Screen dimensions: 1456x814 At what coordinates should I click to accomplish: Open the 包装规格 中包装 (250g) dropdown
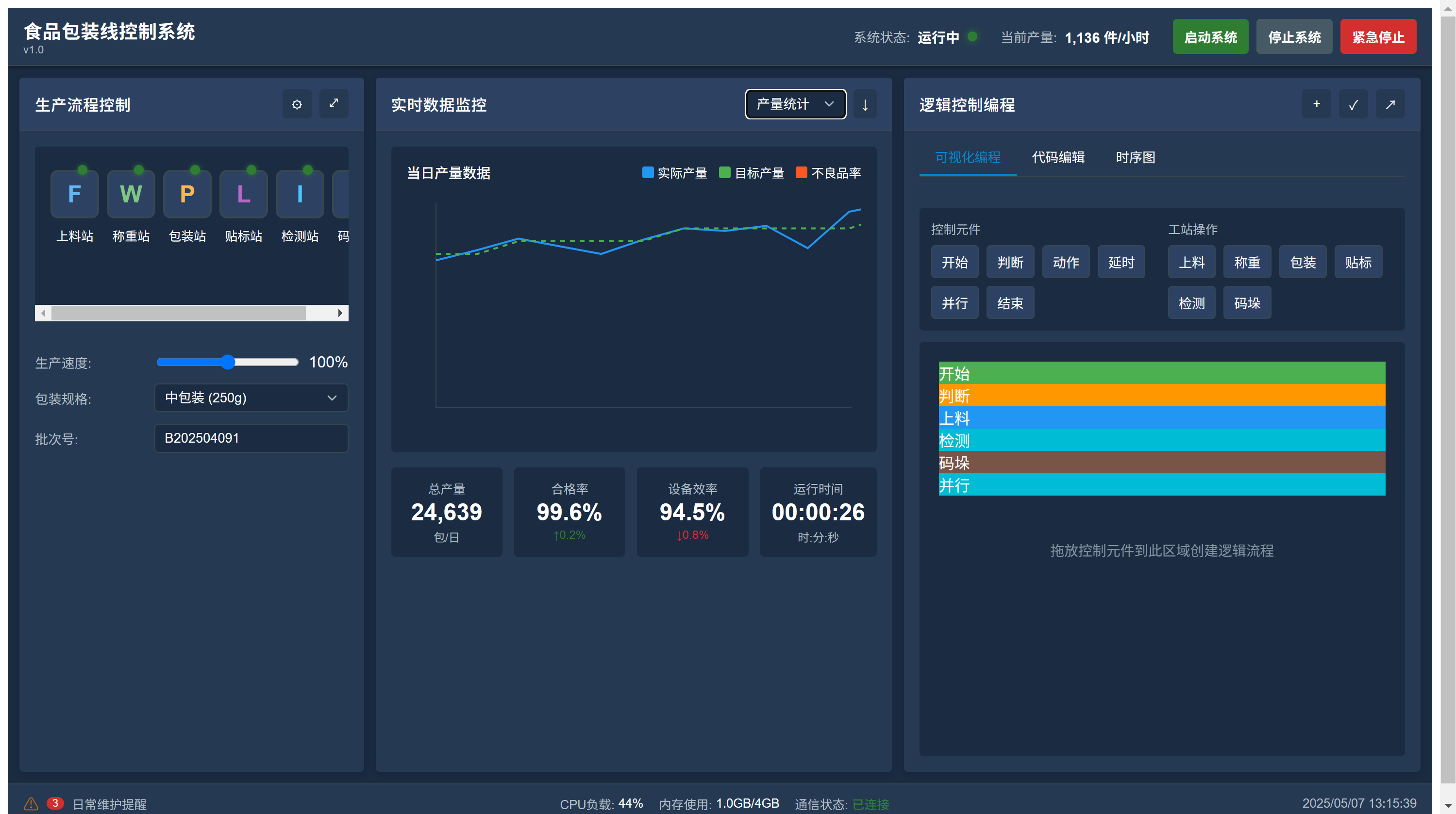coord(251,398)
